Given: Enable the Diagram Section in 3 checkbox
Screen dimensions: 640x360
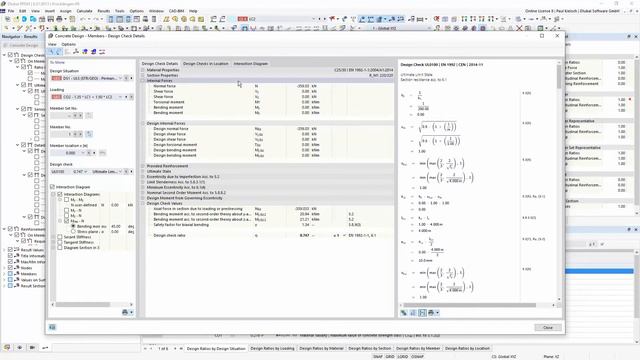Looking at the screenshot, I should click(60, 247).
